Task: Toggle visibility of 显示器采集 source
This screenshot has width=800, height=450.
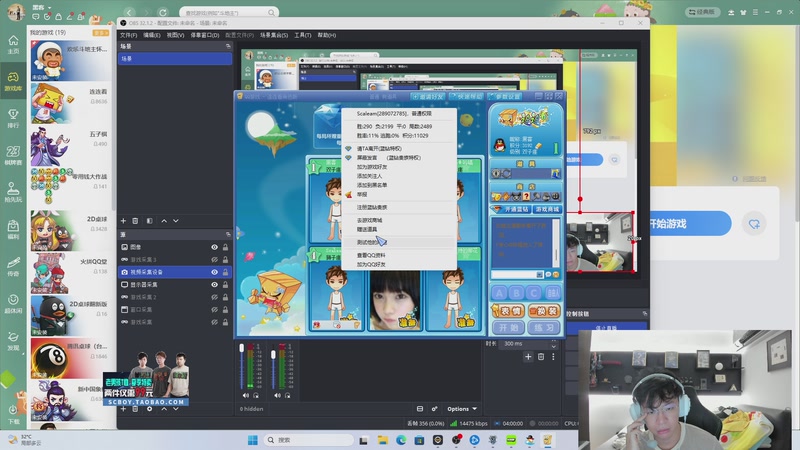Action: (214, 285)
